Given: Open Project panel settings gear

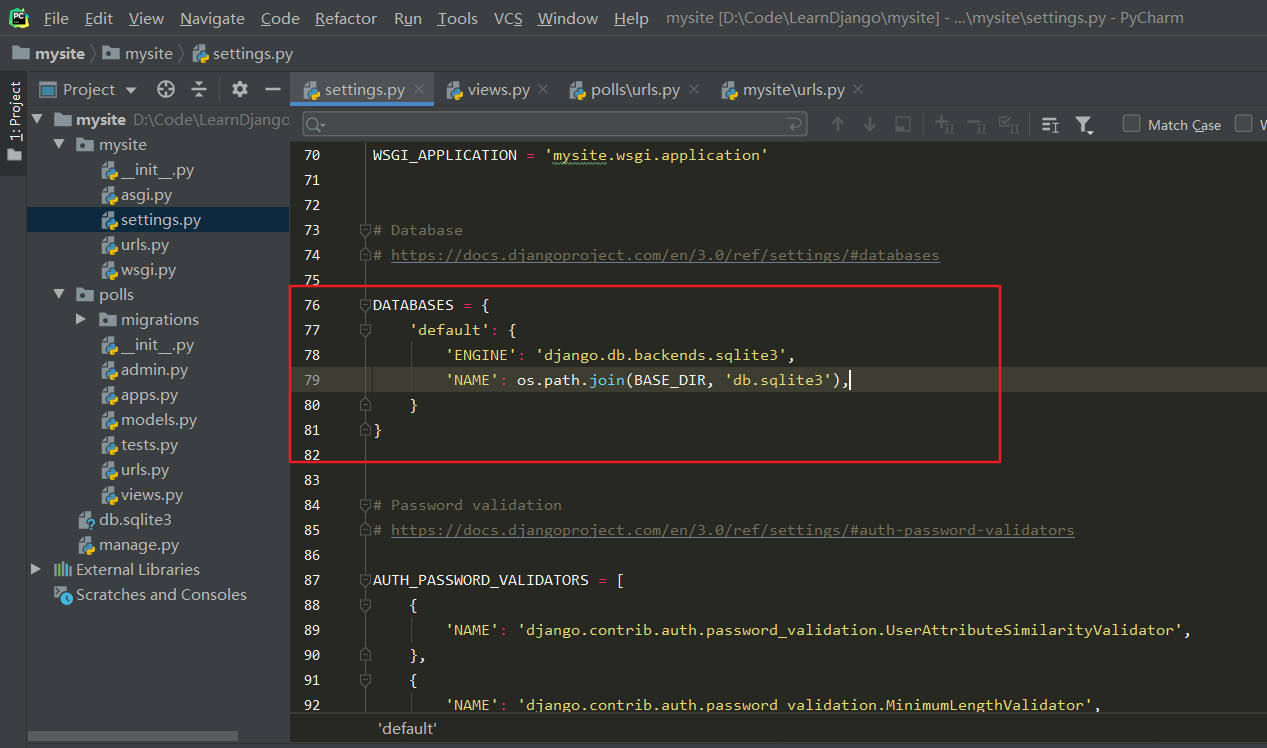Looking at the screenshot, I should [x=240, y=90].
